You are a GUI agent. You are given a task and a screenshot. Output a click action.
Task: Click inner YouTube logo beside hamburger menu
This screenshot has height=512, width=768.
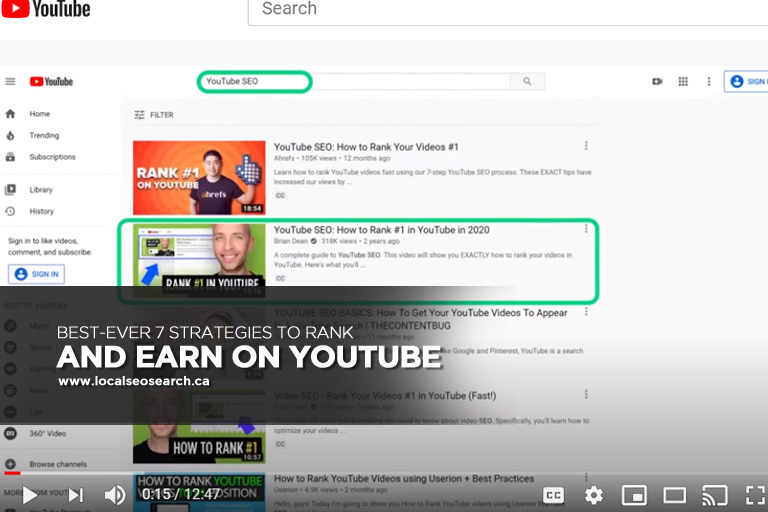(x=51, y=81)
